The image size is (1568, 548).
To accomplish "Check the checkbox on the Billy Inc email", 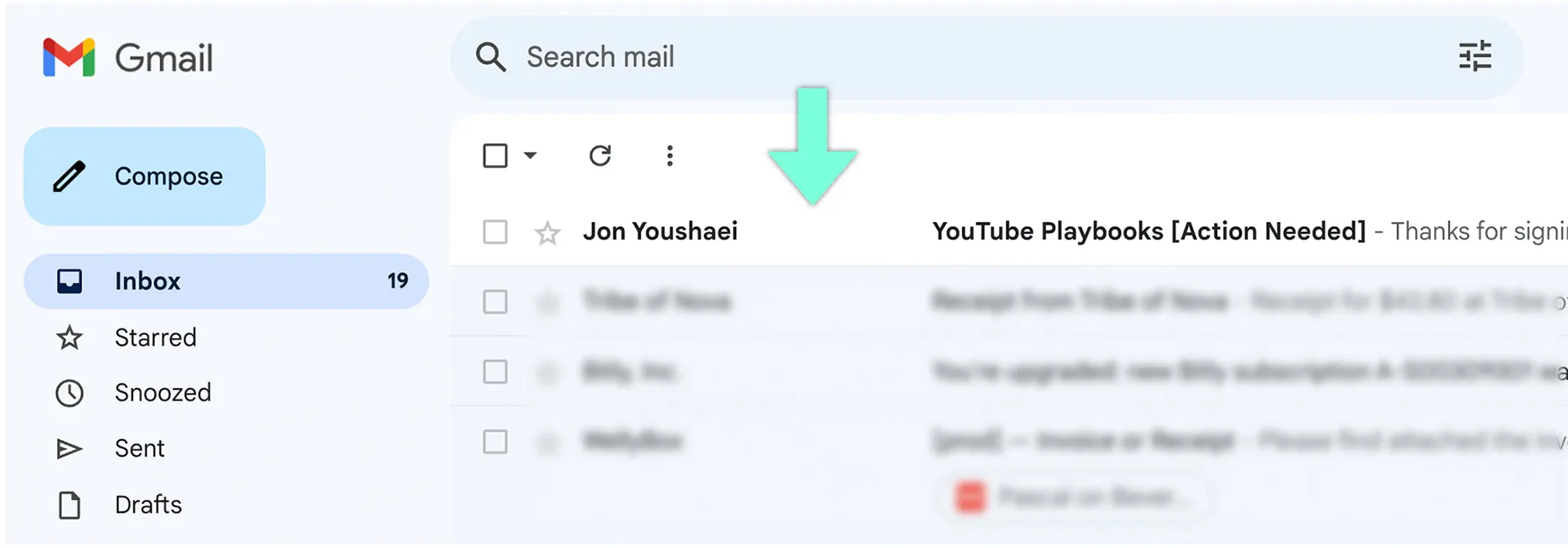I will (495, 372).
